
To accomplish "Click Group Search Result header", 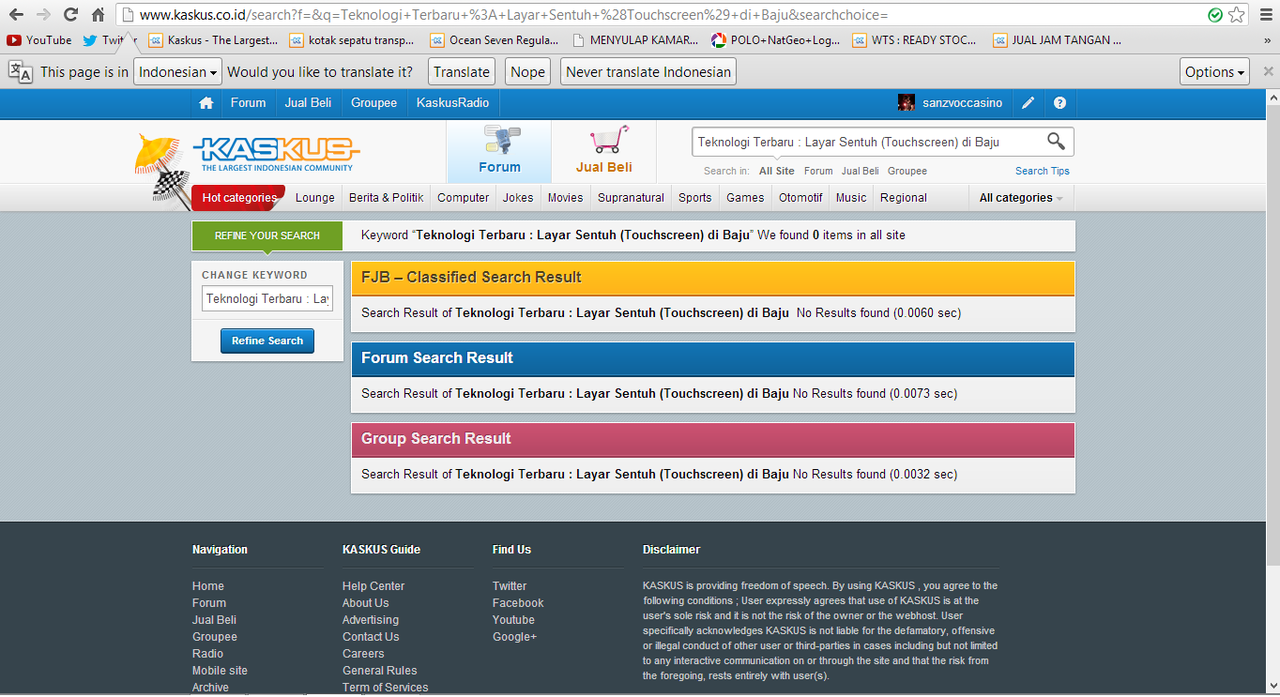I will click(x=712, y=439).
